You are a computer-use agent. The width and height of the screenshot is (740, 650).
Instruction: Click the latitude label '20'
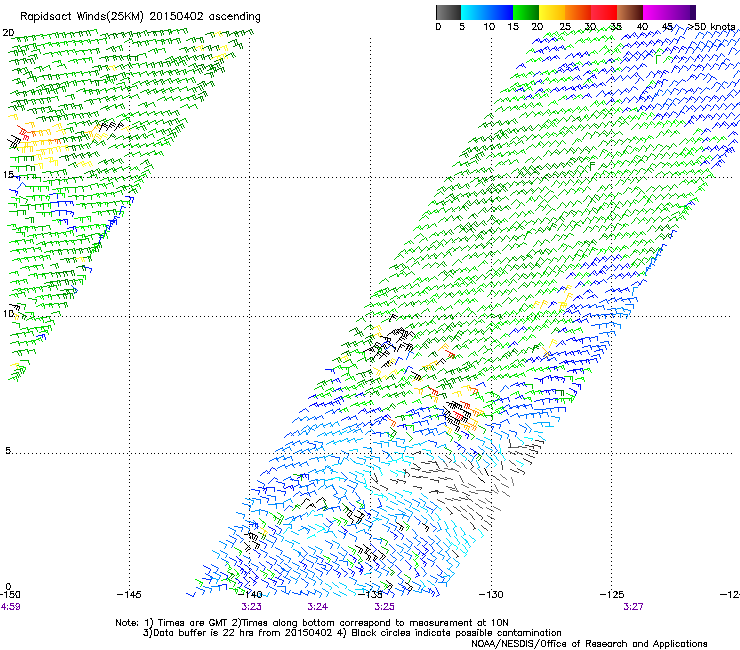click(8, 33)
